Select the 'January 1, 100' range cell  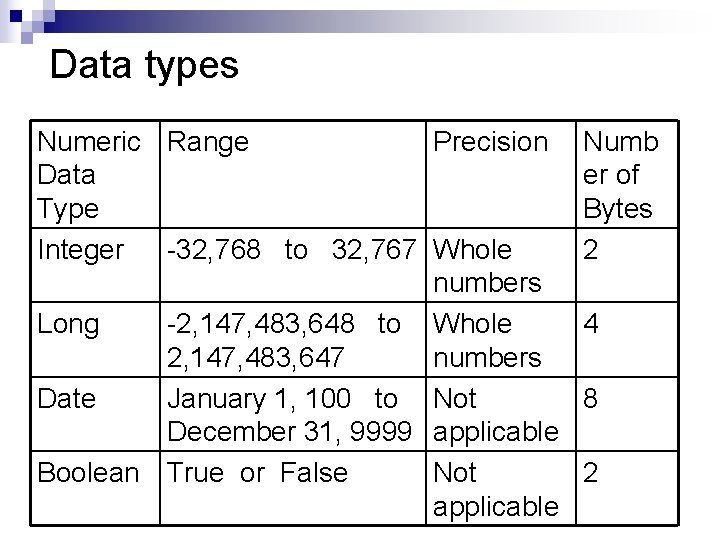293,414
